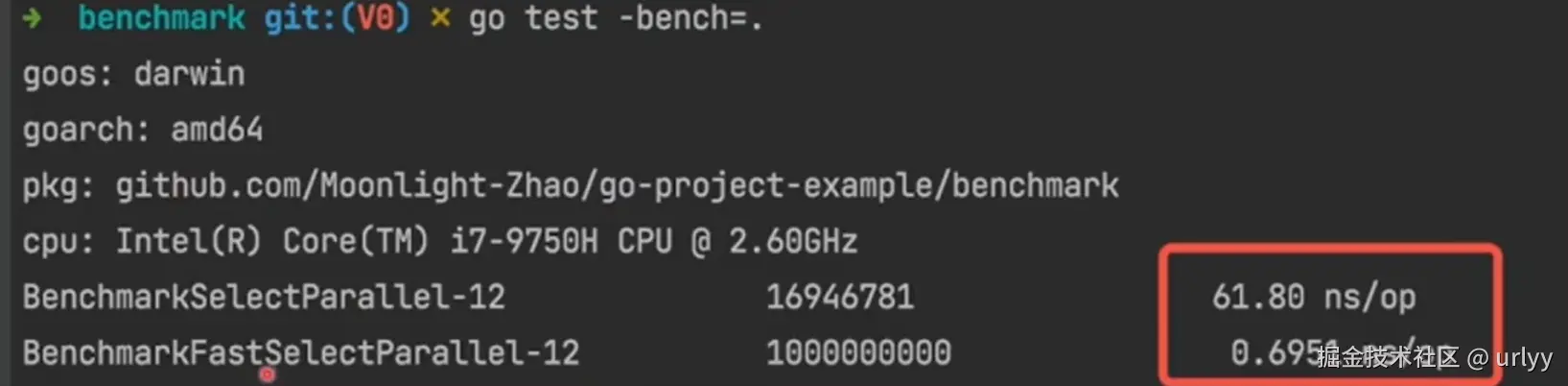This screenshot has width=1568, height=386.
Task: Click the green prompt arrow
Action: coord(33,18)
